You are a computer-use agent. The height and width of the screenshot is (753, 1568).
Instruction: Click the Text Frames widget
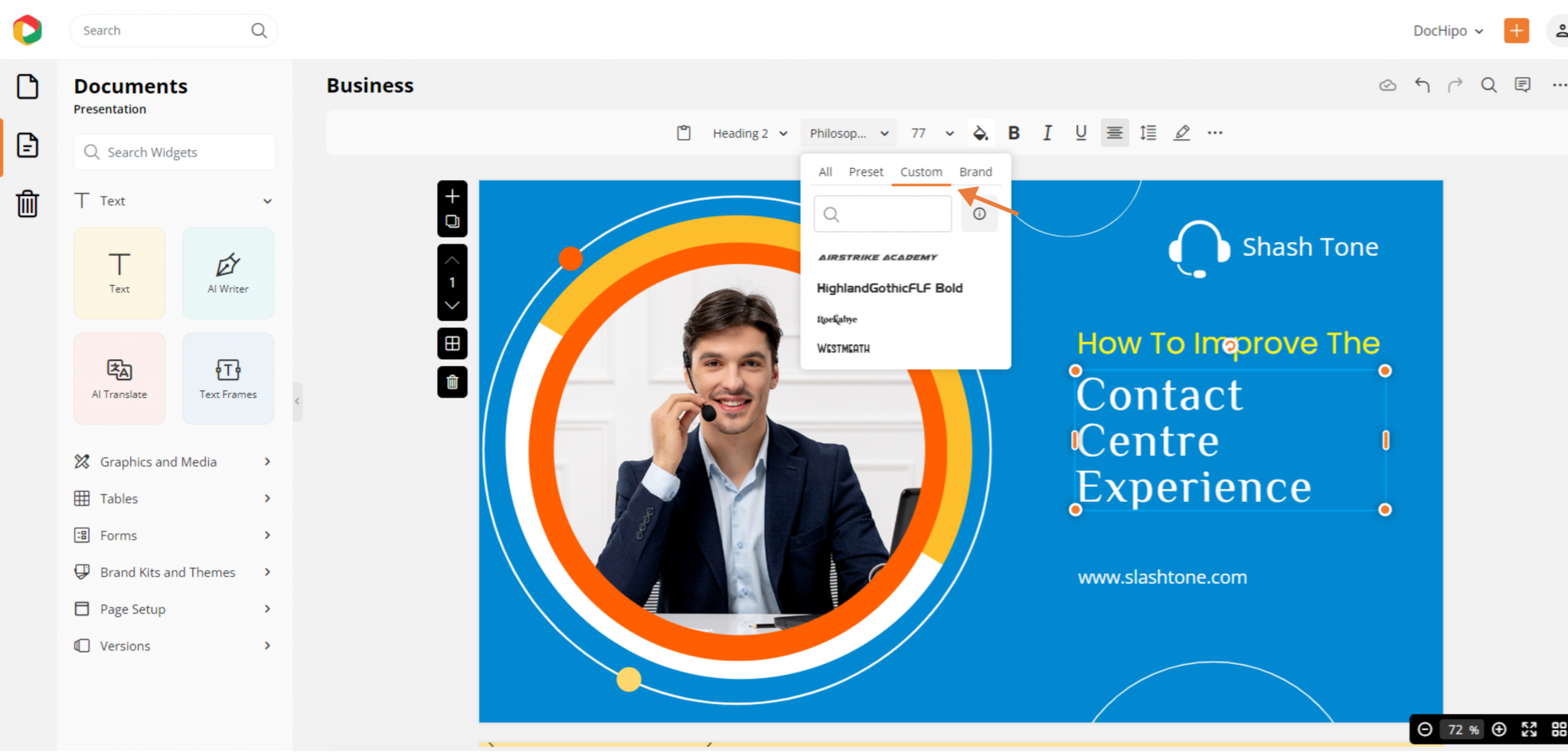coord(227,378)
